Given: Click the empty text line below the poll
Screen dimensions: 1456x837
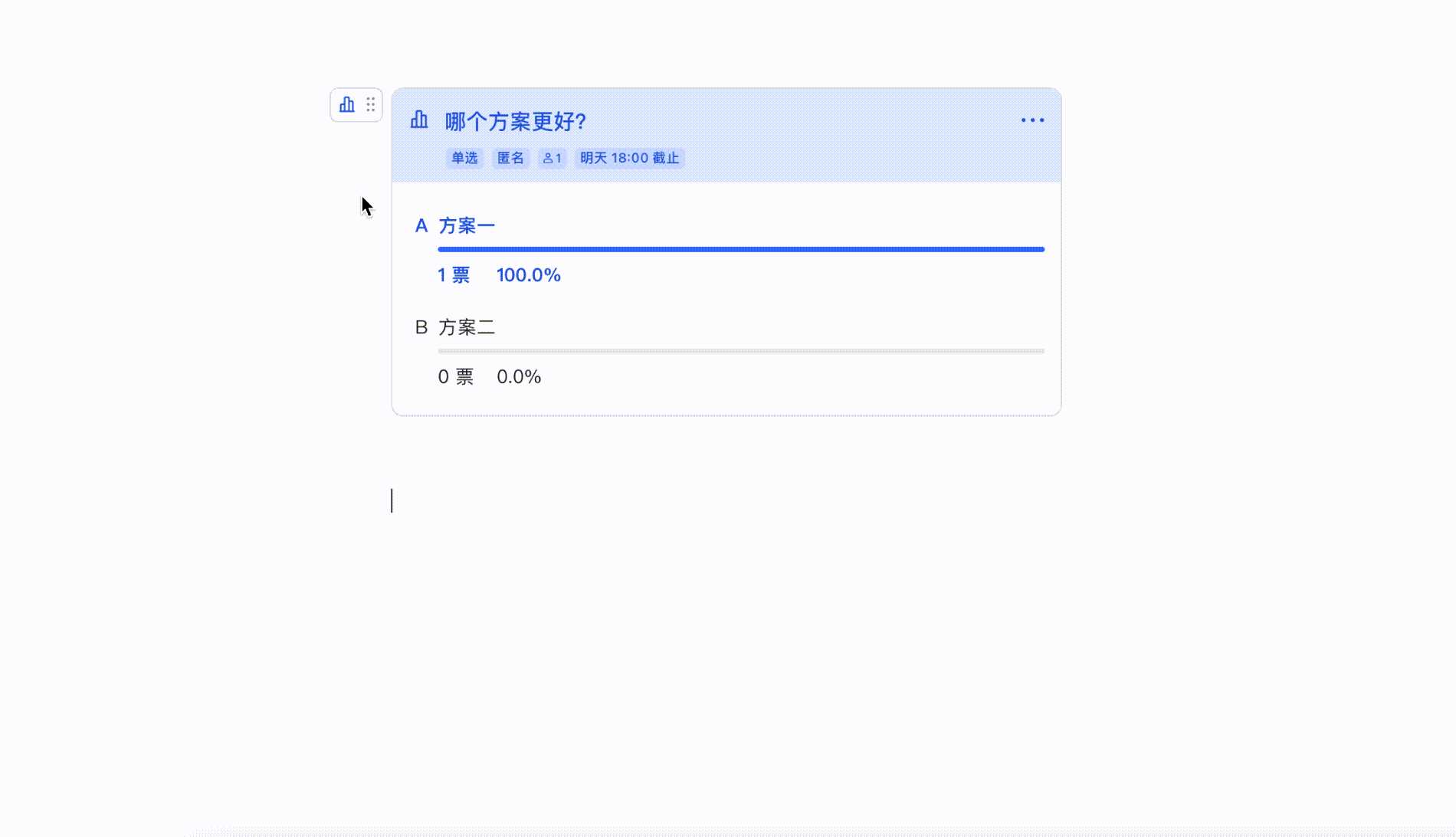Looking at the screenshot, I should click(x=726, y=501).
